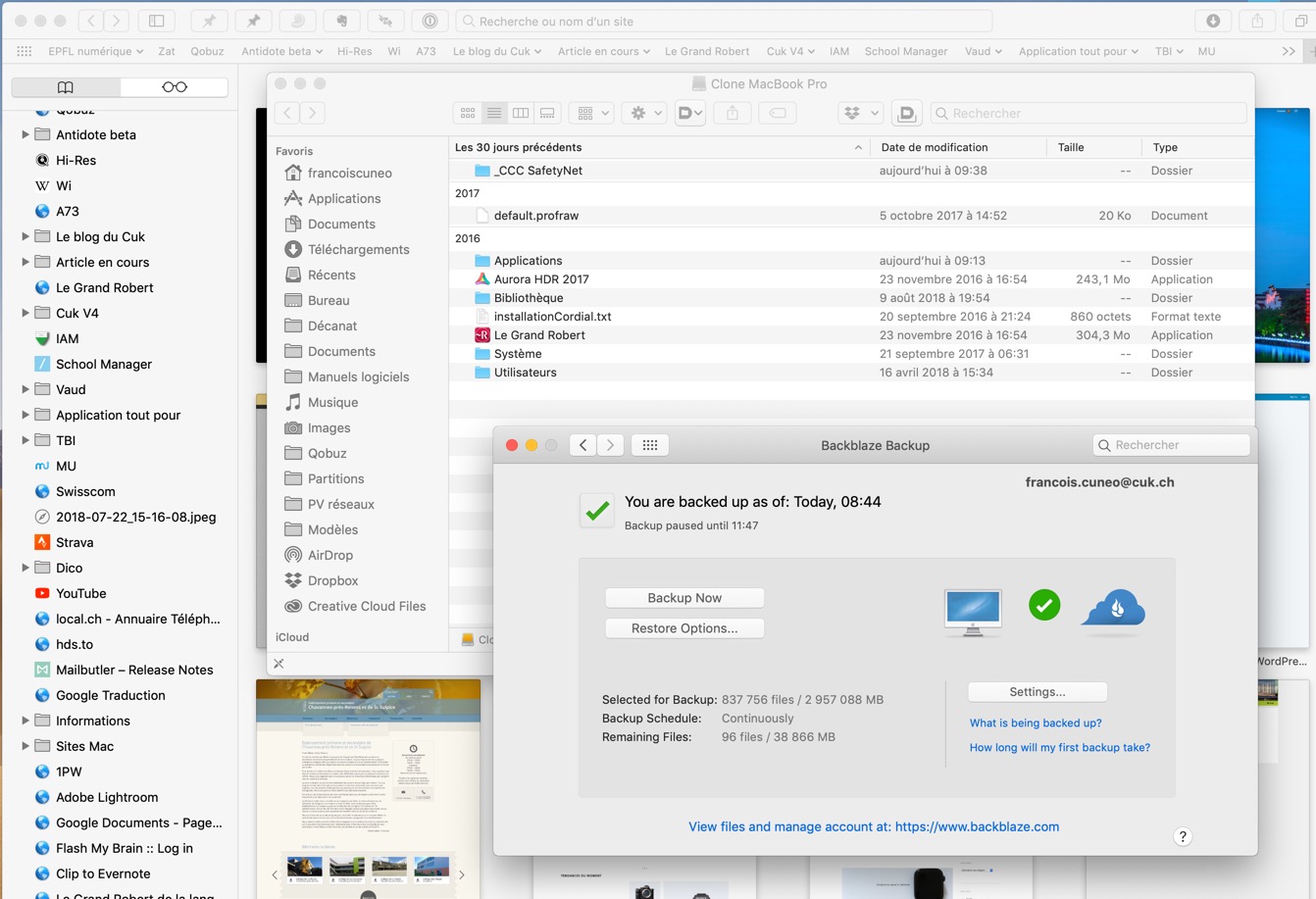Image resolution: width=1316 pixels, height=899 pixels.
Task: Click the Backblaze cloud flame icon
Action: point(1113,610)
